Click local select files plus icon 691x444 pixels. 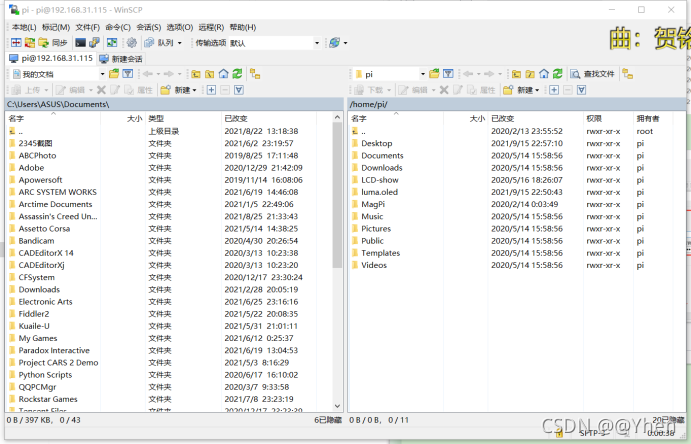pos(211,90)
